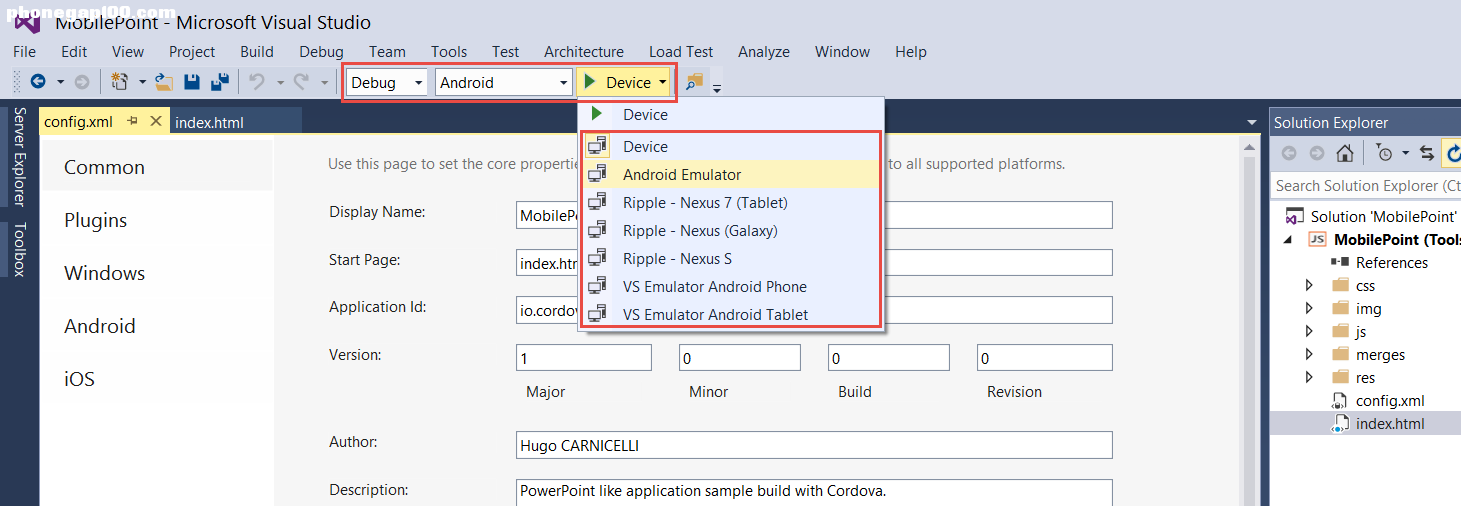
Task: Click the Navigate Backward arrow icon
Action: [x=38, y=82]
